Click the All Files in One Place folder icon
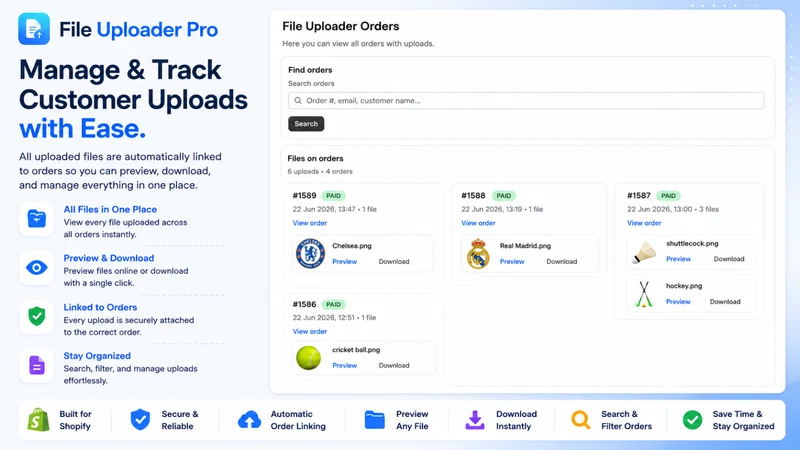This screenshot has height=450, width=800. click(x=37, y=218)
